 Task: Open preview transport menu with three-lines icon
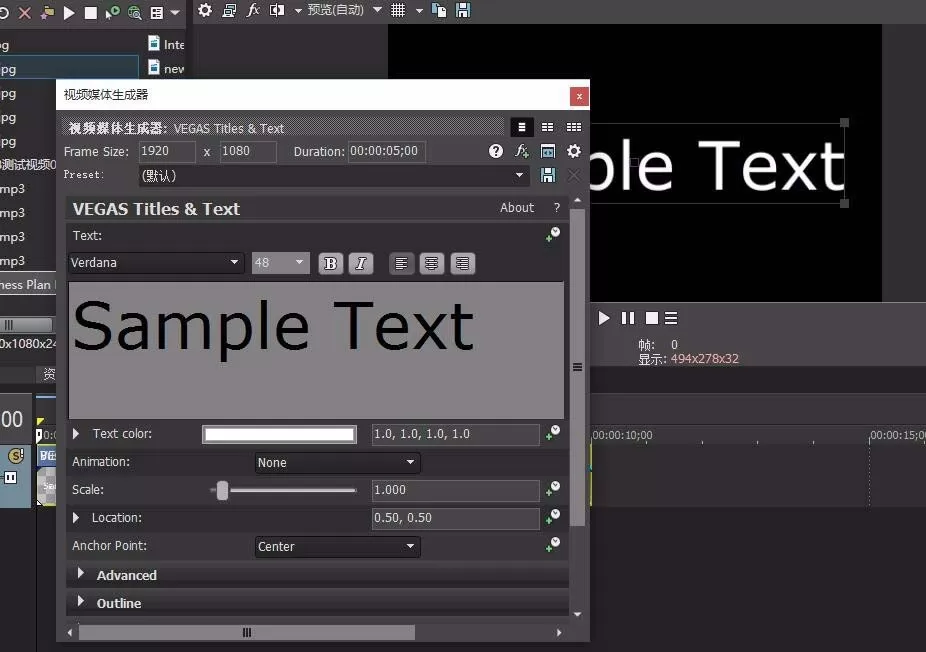671,318
